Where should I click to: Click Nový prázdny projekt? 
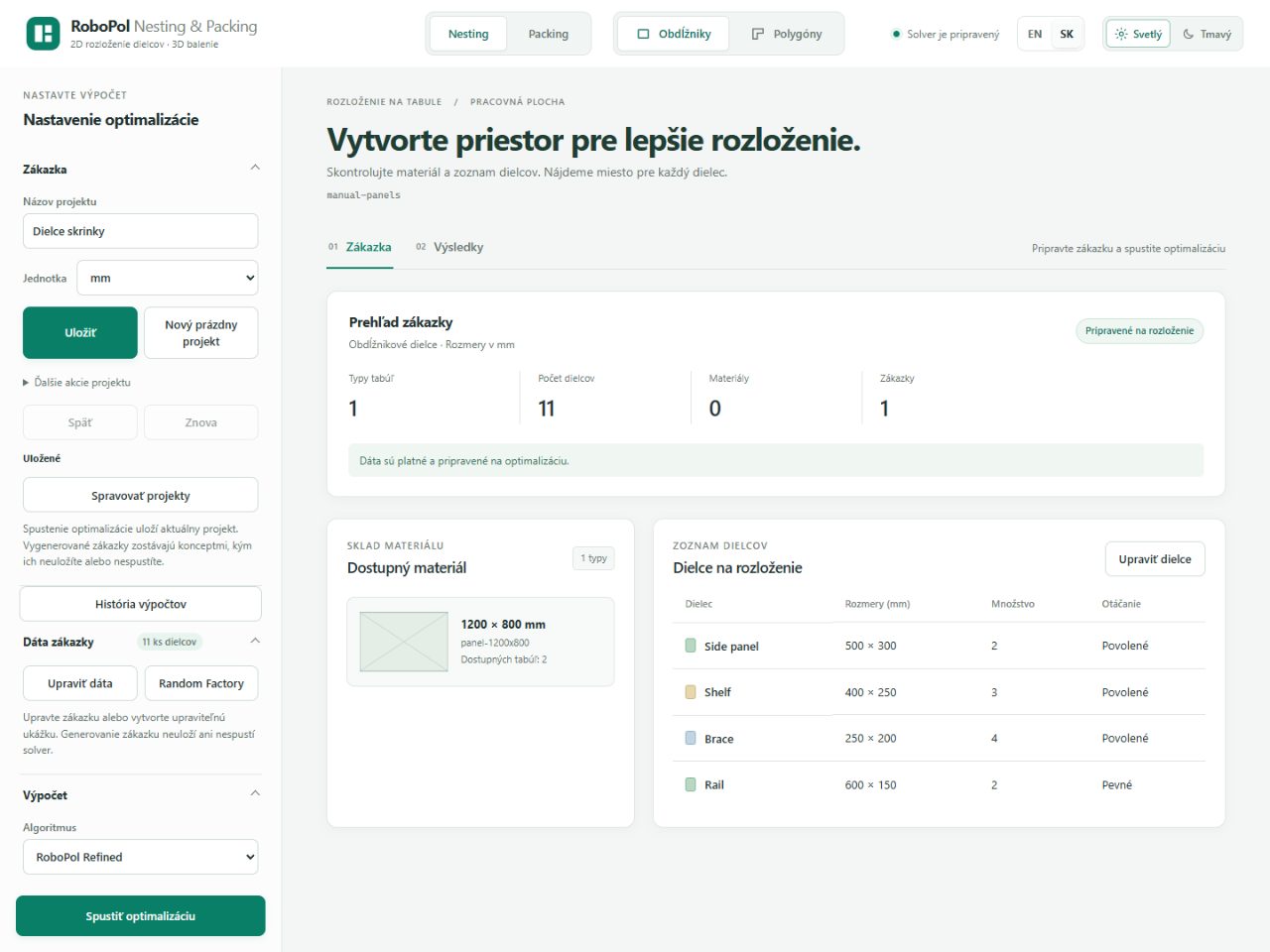click(x=200, y=332)
